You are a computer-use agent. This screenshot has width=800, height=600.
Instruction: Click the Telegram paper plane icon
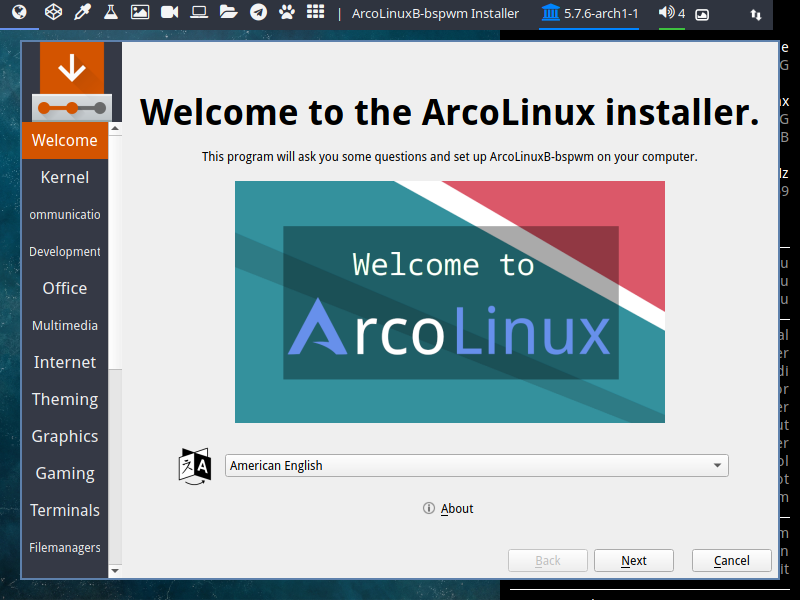pyautogui.click(x=258, y=12)
